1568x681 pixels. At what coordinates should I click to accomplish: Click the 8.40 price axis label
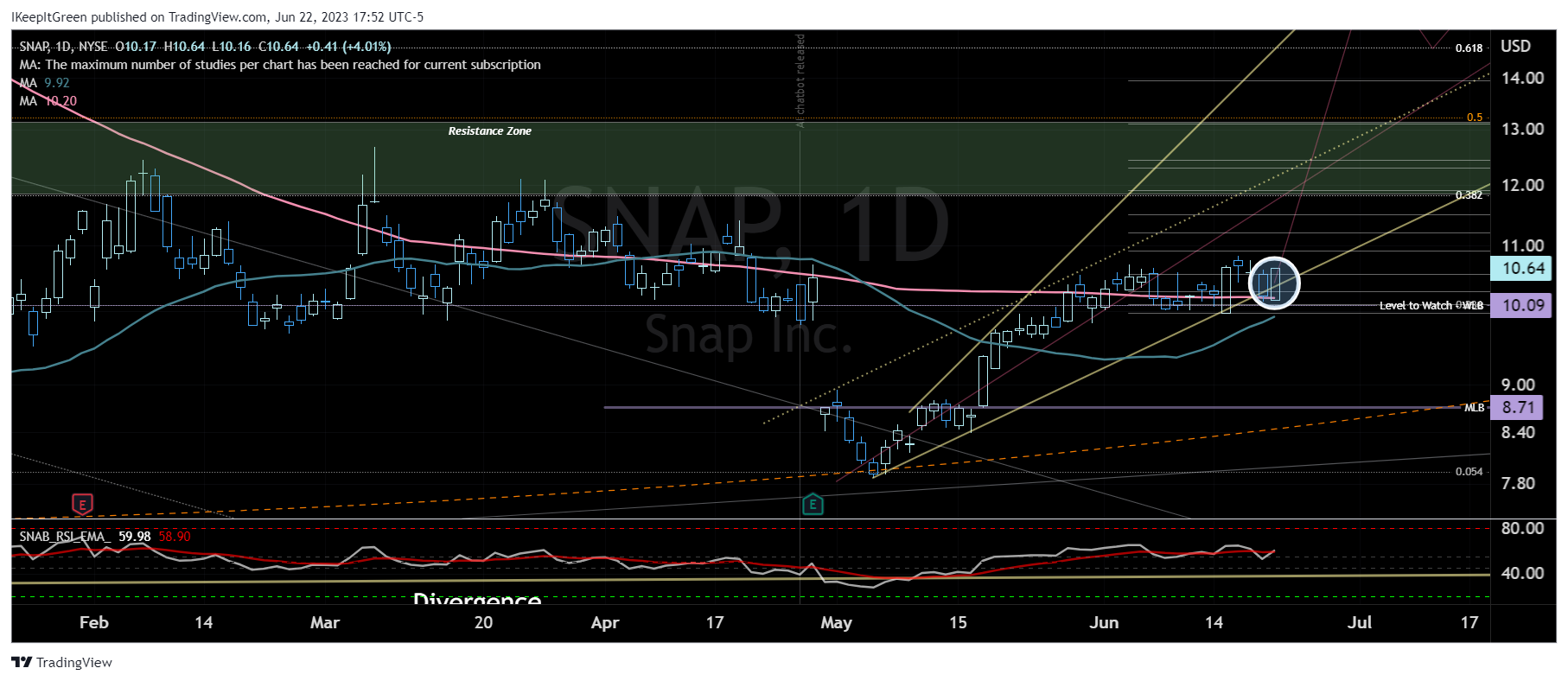point(1518,433)
